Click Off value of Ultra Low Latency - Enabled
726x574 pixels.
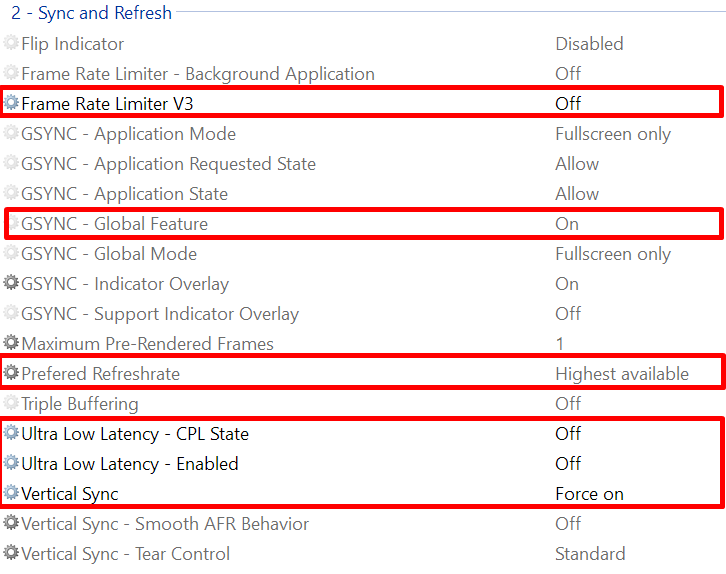[x=568, y=464]
